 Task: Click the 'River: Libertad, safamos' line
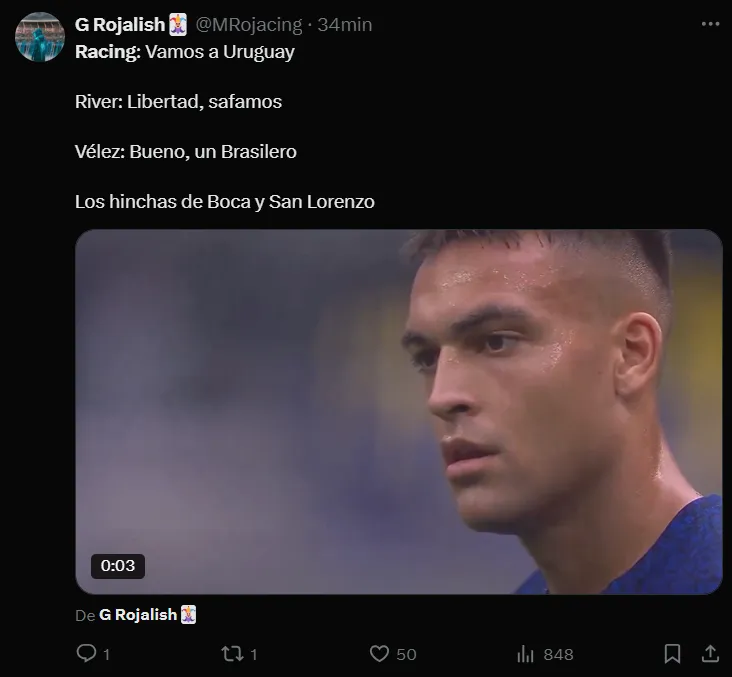coord(178,101)
